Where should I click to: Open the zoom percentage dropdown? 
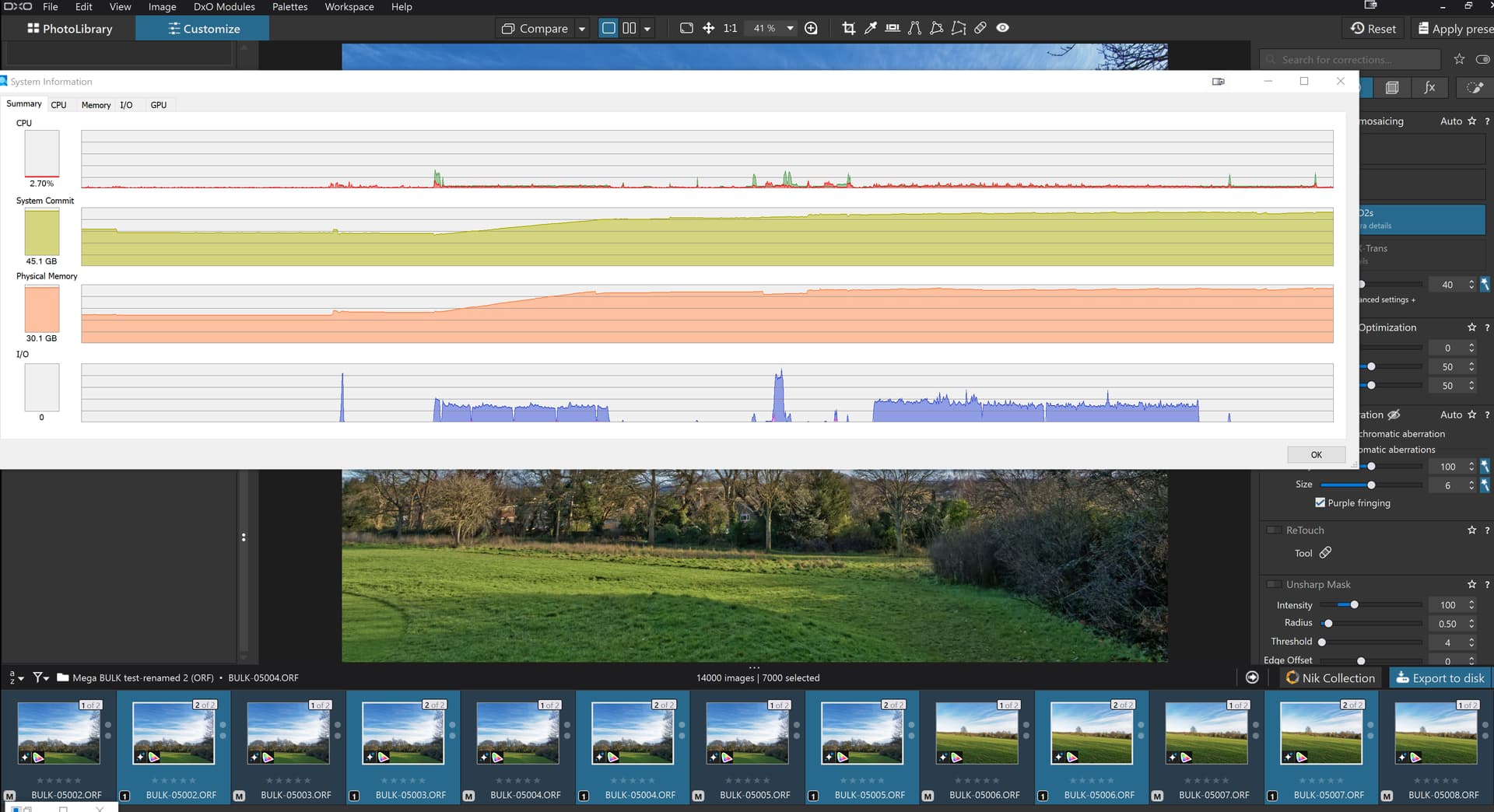point(790,28)
